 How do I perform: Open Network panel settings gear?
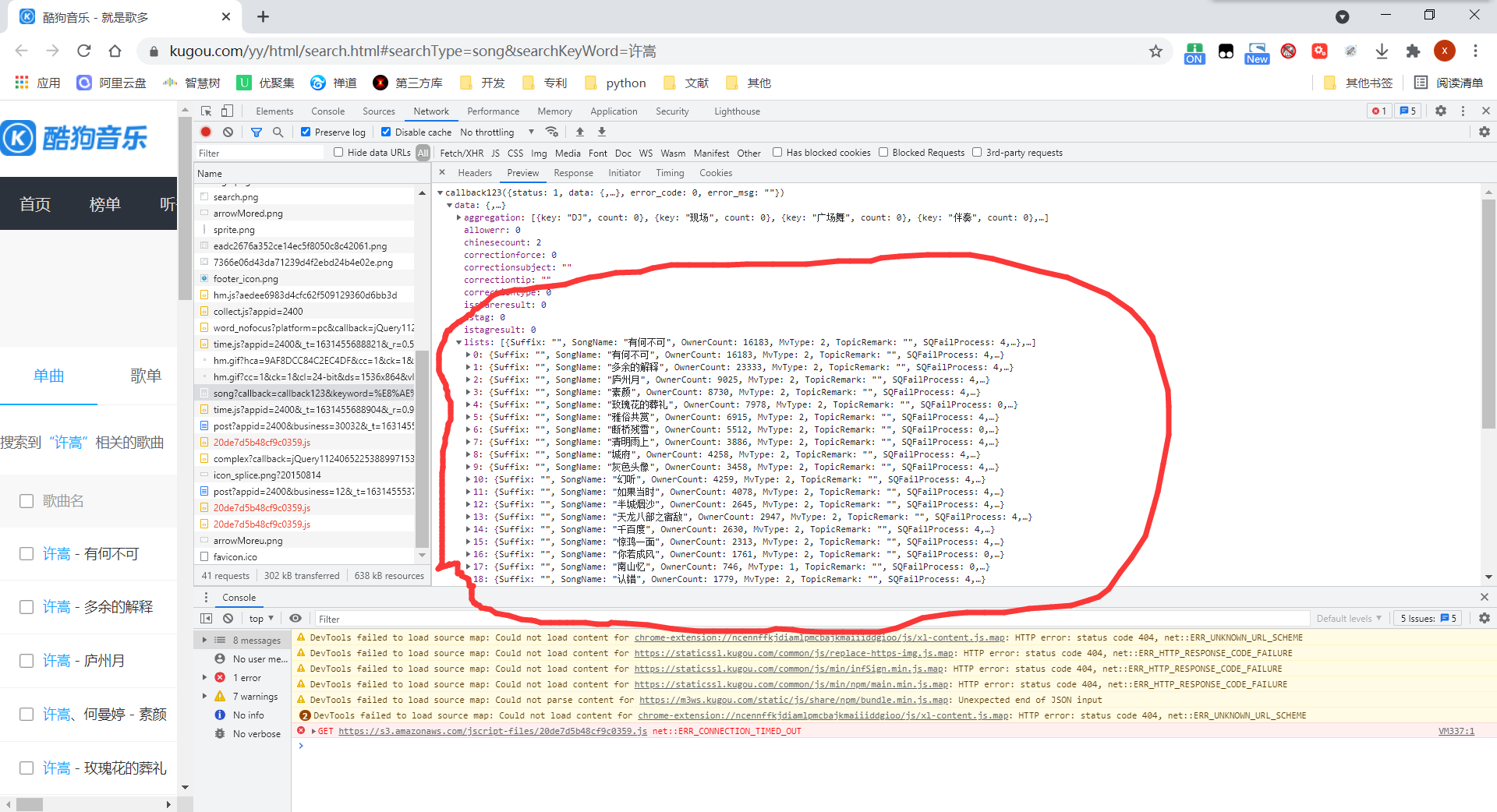[1485, 132]
